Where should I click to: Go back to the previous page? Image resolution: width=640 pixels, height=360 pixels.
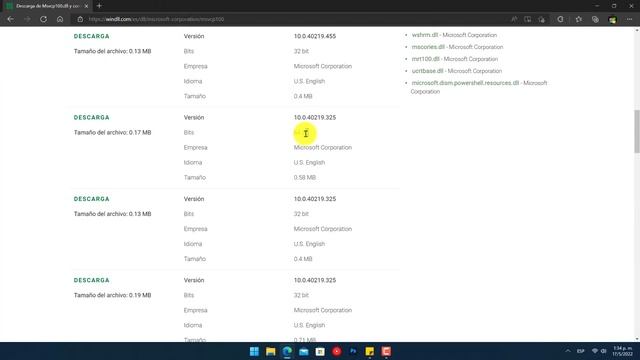coord(11,19)
